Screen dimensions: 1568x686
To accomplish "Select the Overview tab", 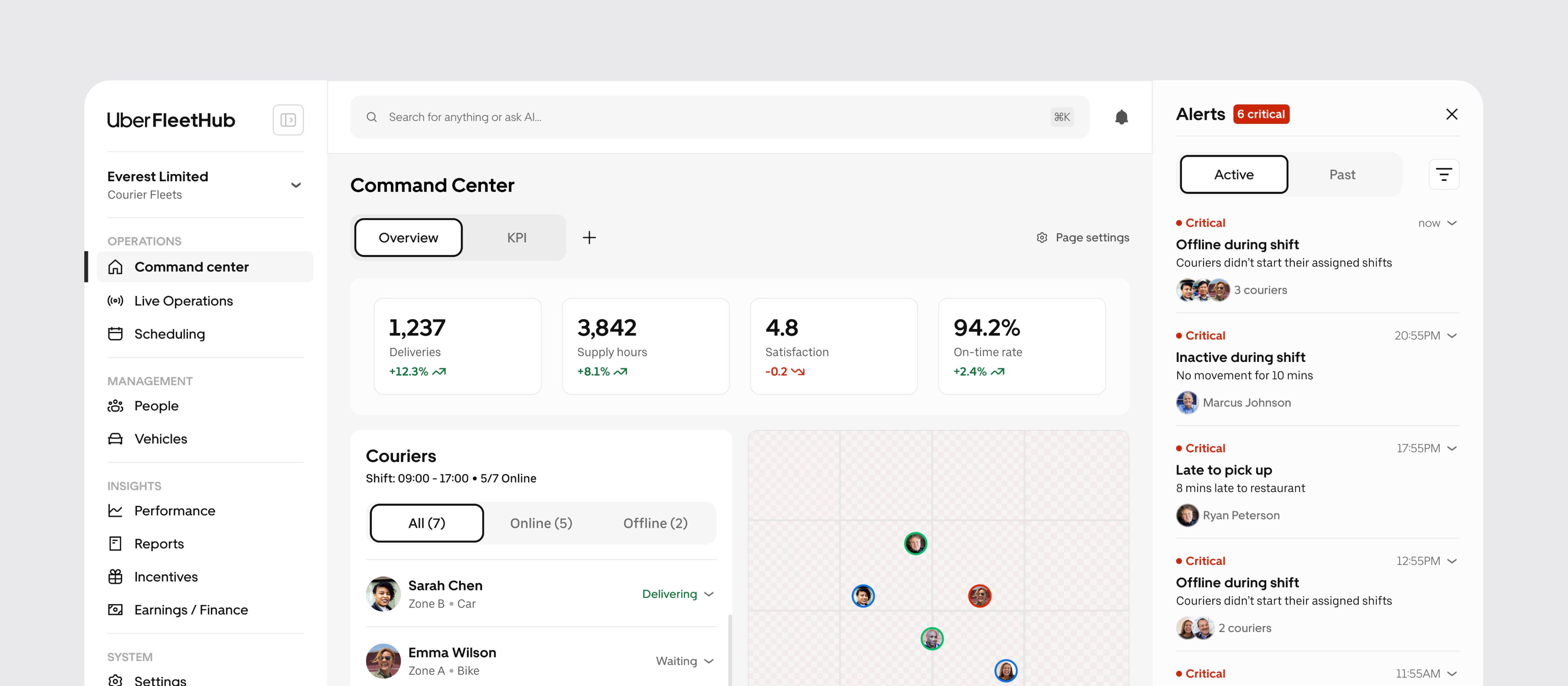I will 408,237.
